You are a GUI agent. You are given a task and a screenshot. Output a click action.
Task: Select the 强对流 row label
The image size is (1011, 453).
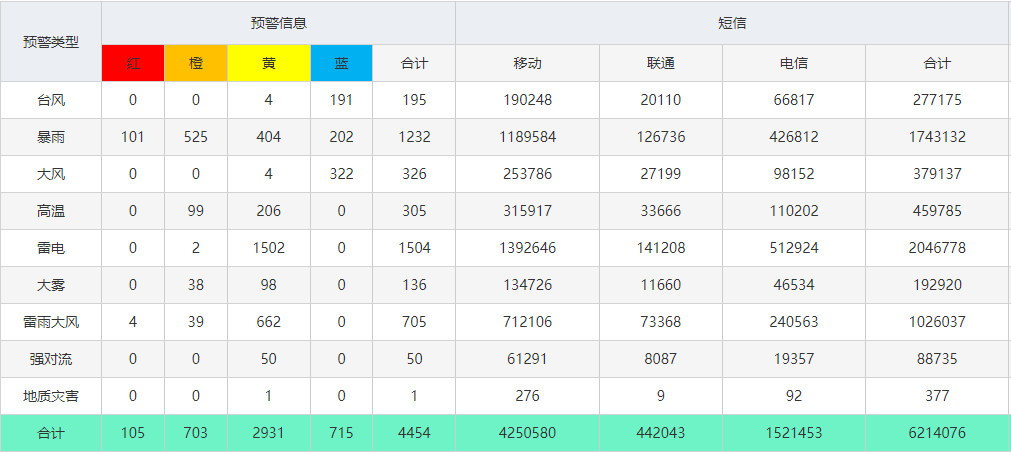51,359
